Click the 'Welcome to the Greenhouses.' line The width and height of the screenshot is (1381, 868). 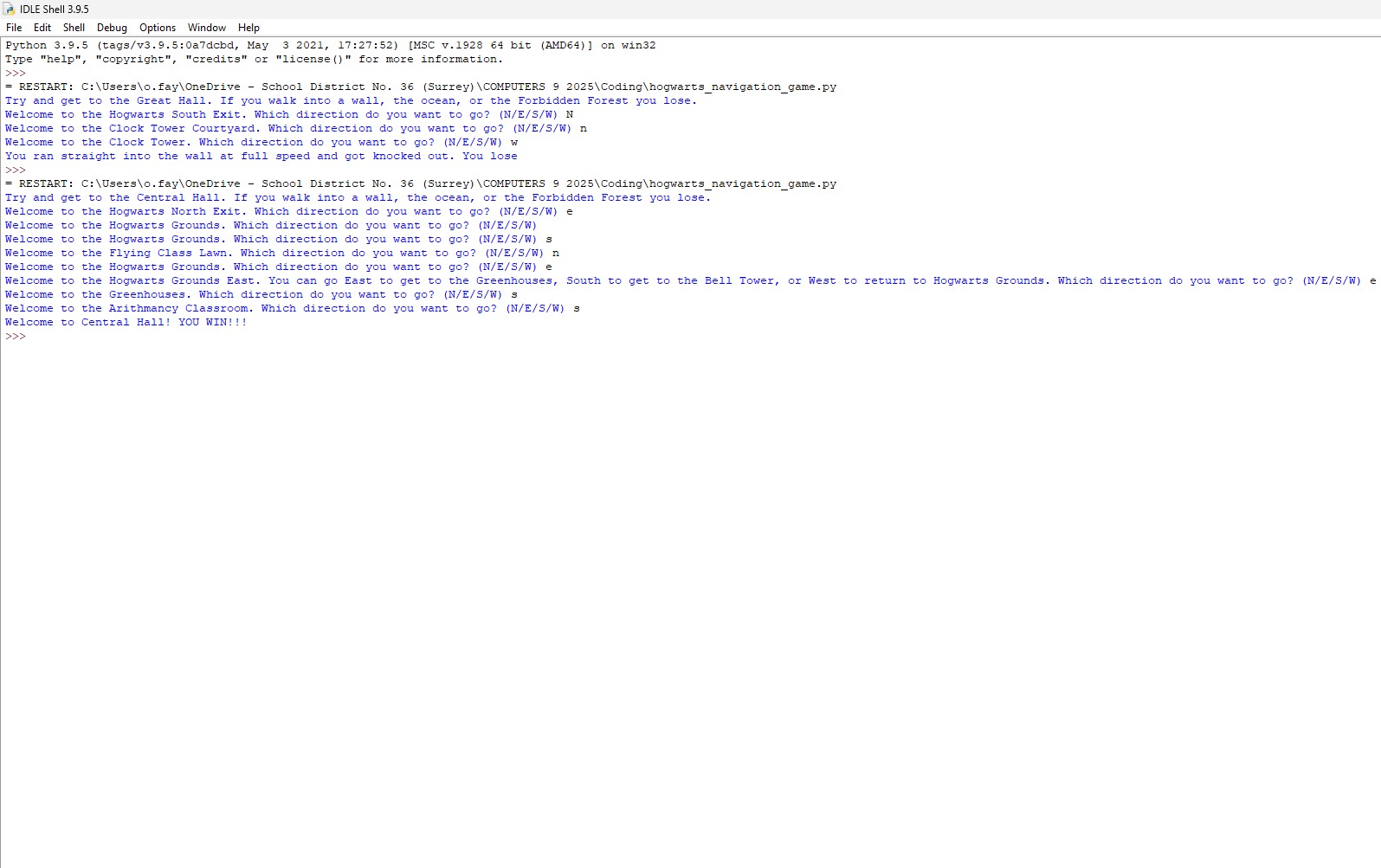(x=261, y=294)
